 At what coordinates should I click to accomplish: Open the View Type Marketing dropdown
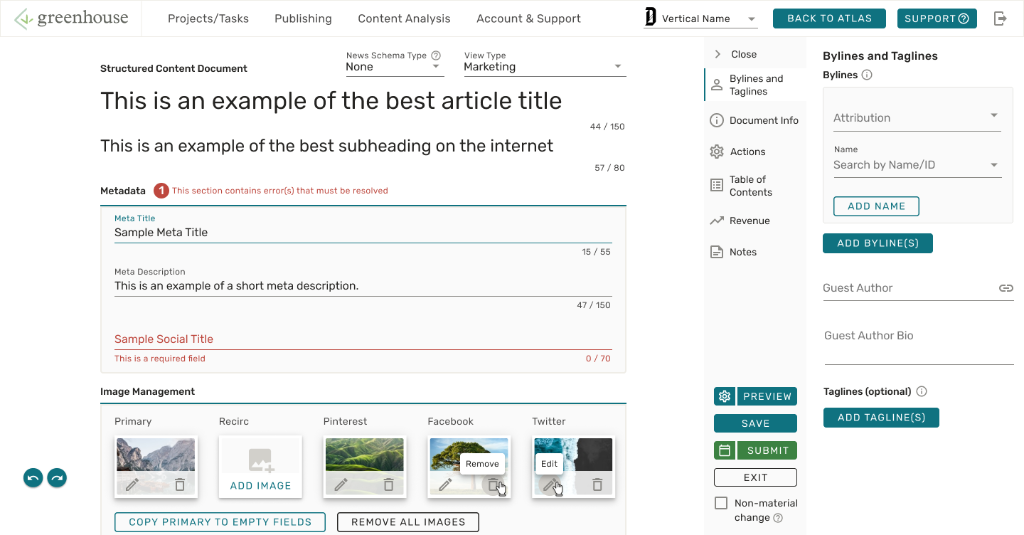[x=545, y=67]
